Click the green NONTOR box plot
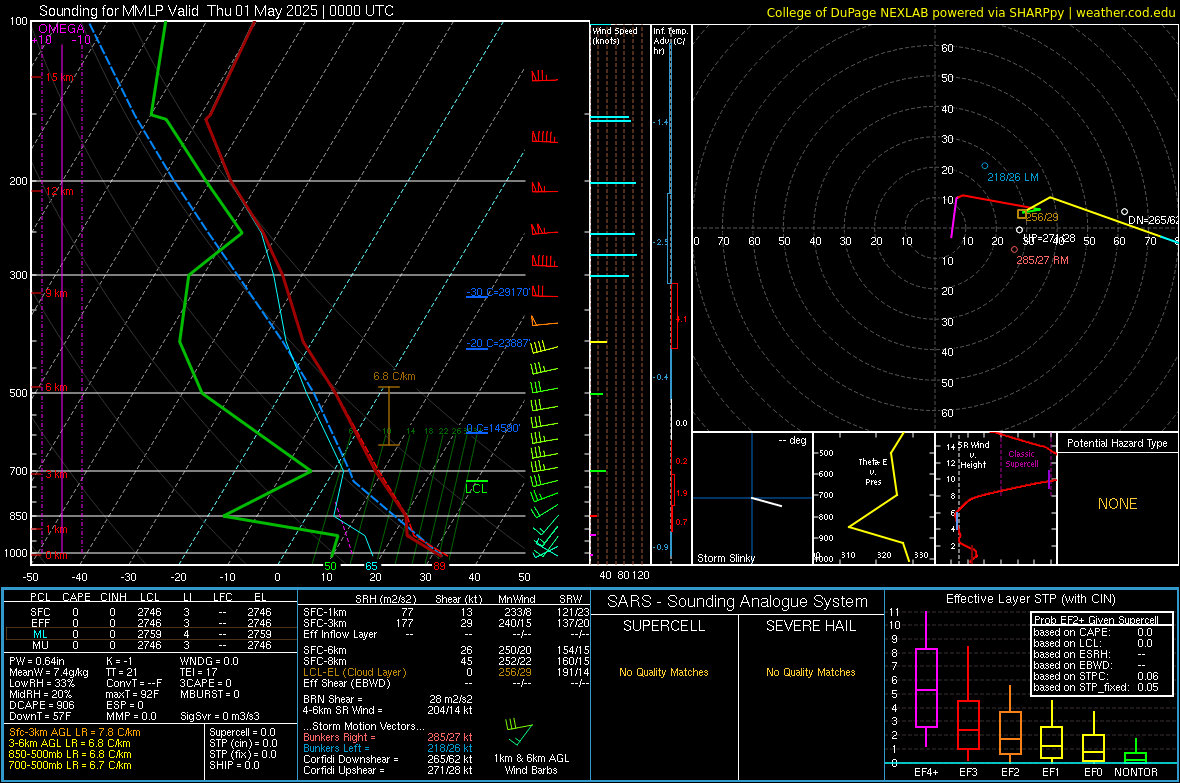 (x=1136, y=752)
